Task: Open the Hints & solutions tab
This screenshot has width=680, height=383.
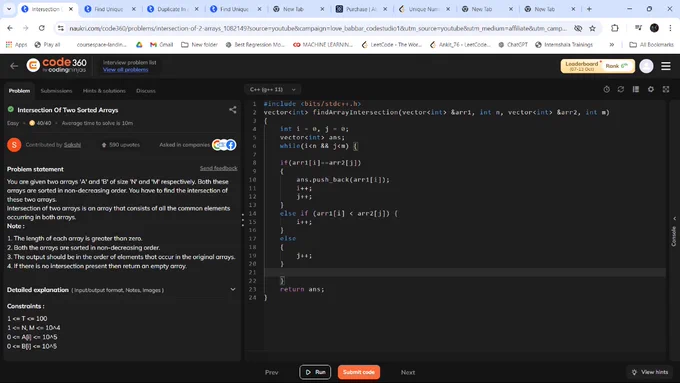Action: pos(104,91)
